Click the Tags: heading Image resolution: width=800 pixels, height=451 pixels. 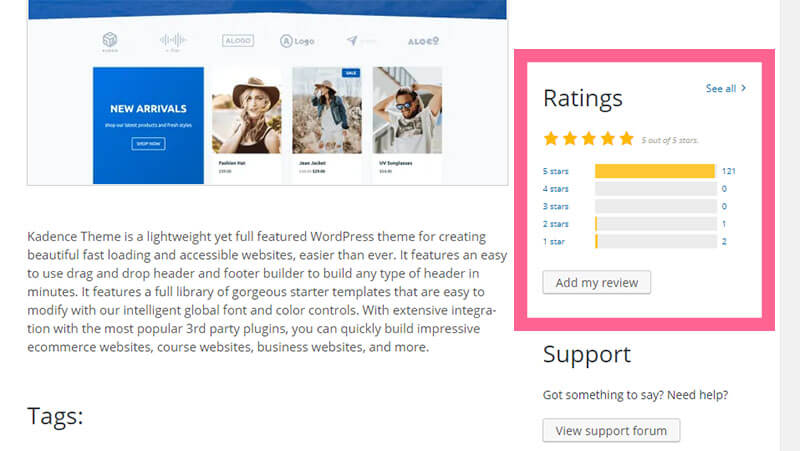(55, 416)
